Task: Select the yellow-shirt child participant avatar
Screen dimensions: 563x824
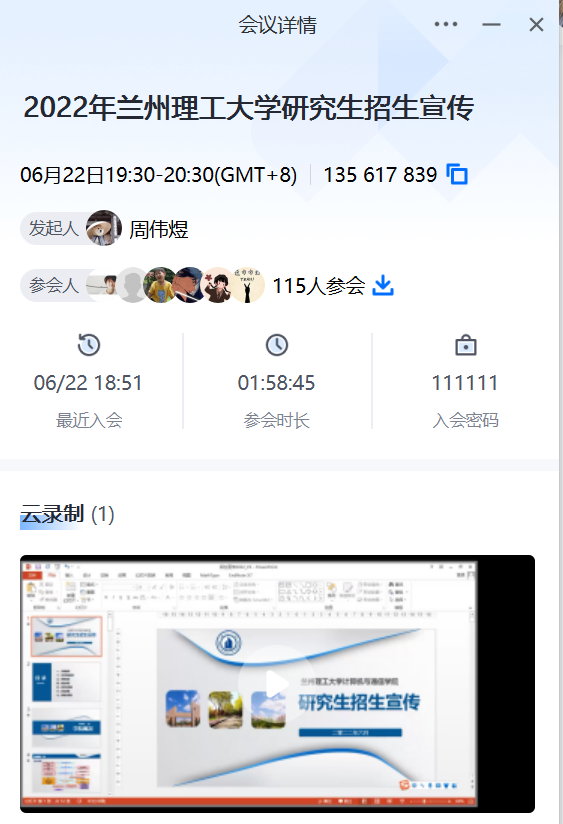Action: point(160,285)
